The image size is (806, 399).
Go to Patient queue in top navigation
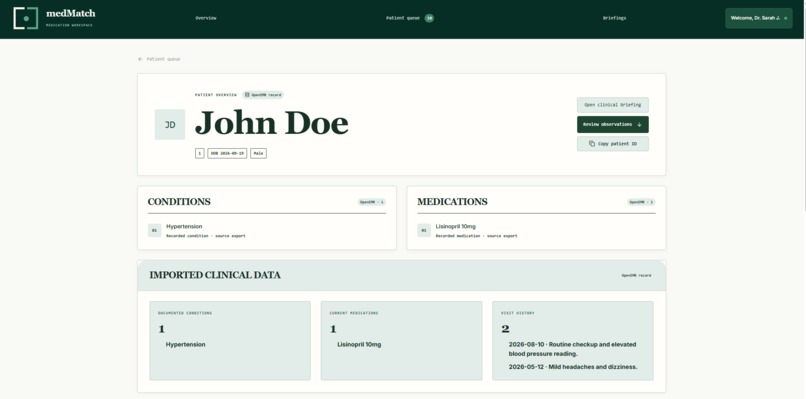pyautogui.click(x=403, y=18)
